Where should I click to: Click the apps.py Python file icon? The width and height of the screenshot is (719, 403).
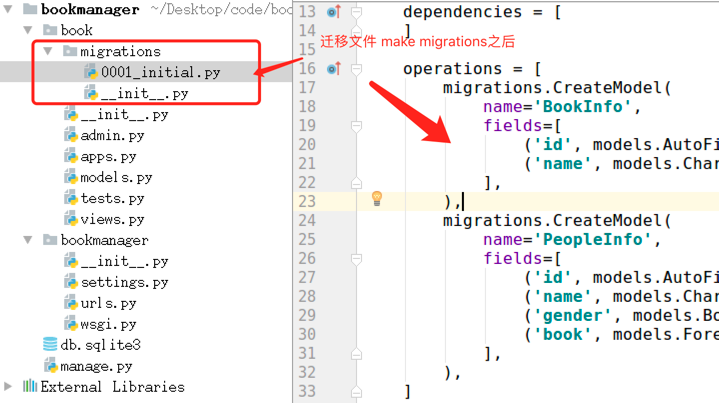point(71,156)
